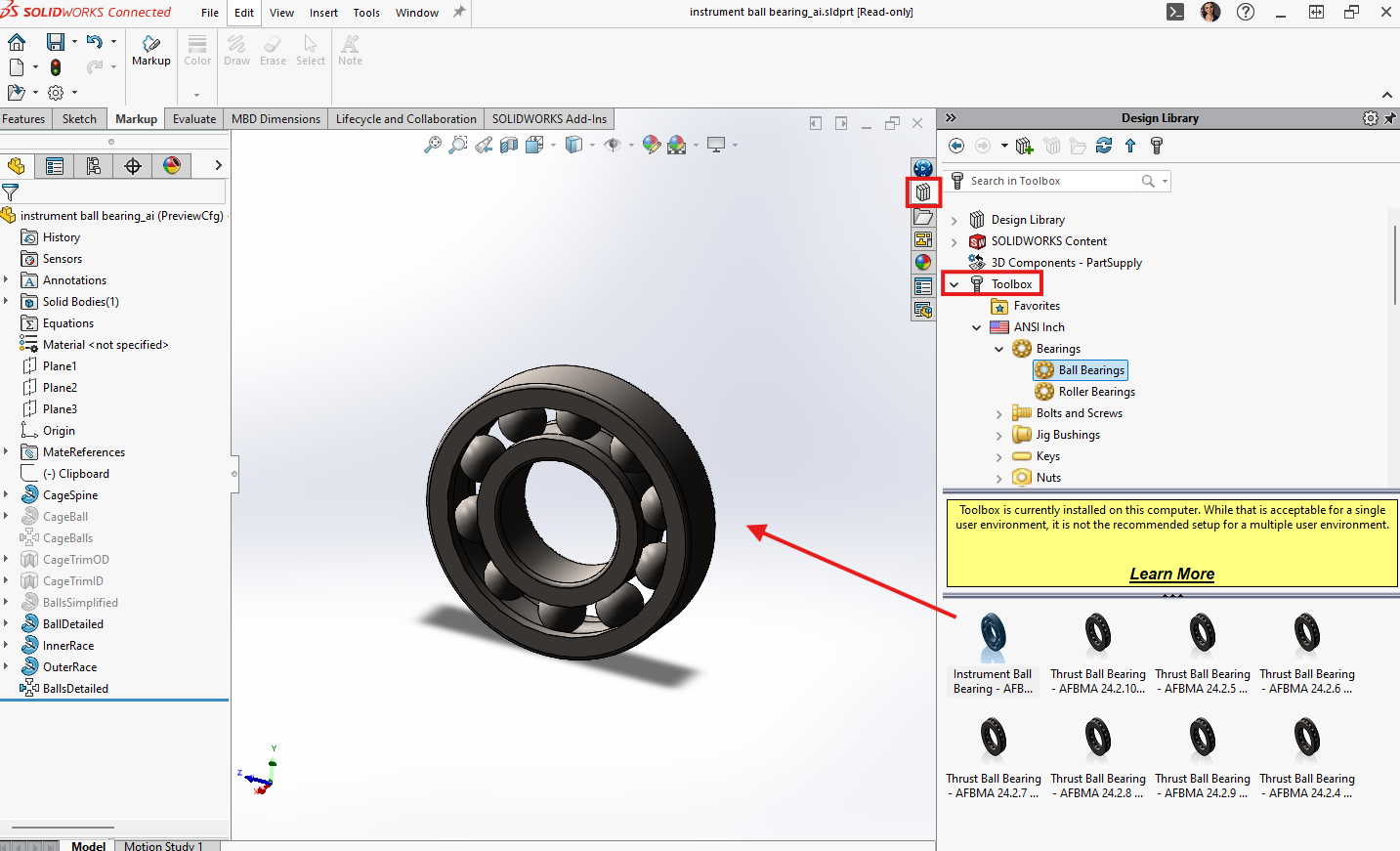Select the Zoom to Area tool
This screenshot has height=851, width=1400.
point(458,145)
